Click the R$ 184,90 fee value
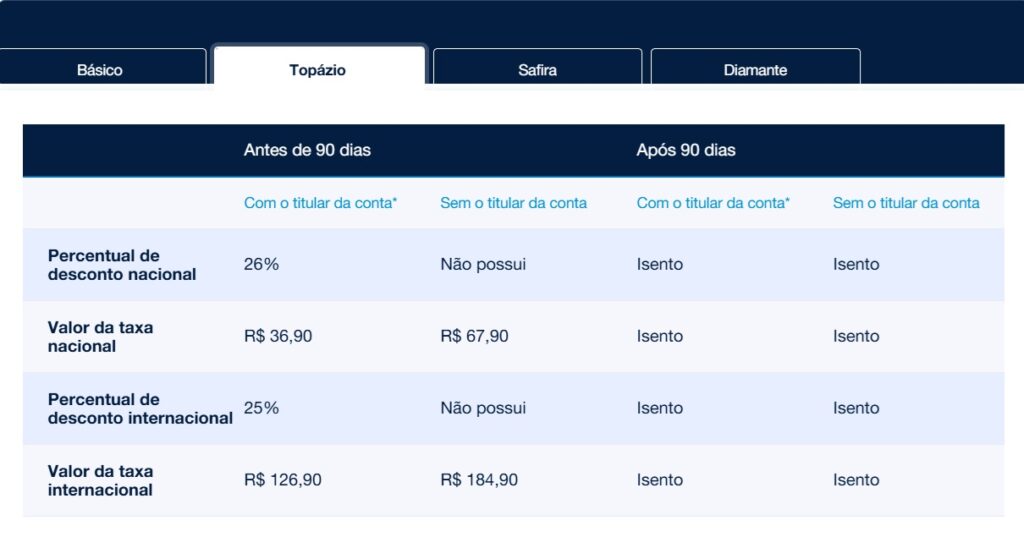The width and height of the screenshot is (1024, 548). pos(479,481)
